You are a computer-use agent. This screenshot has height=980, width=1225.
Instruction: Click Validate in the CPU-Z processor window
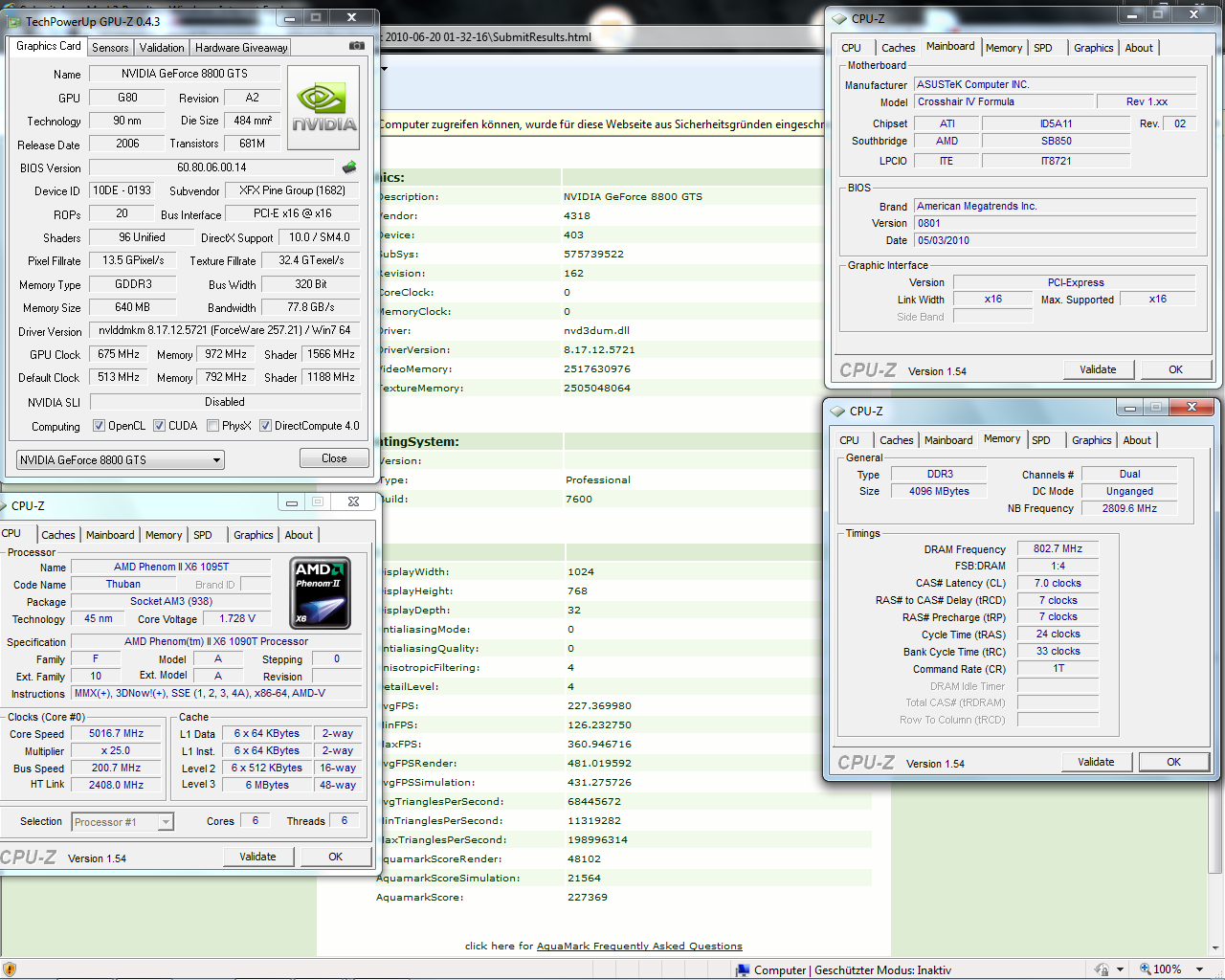[257, 857]
